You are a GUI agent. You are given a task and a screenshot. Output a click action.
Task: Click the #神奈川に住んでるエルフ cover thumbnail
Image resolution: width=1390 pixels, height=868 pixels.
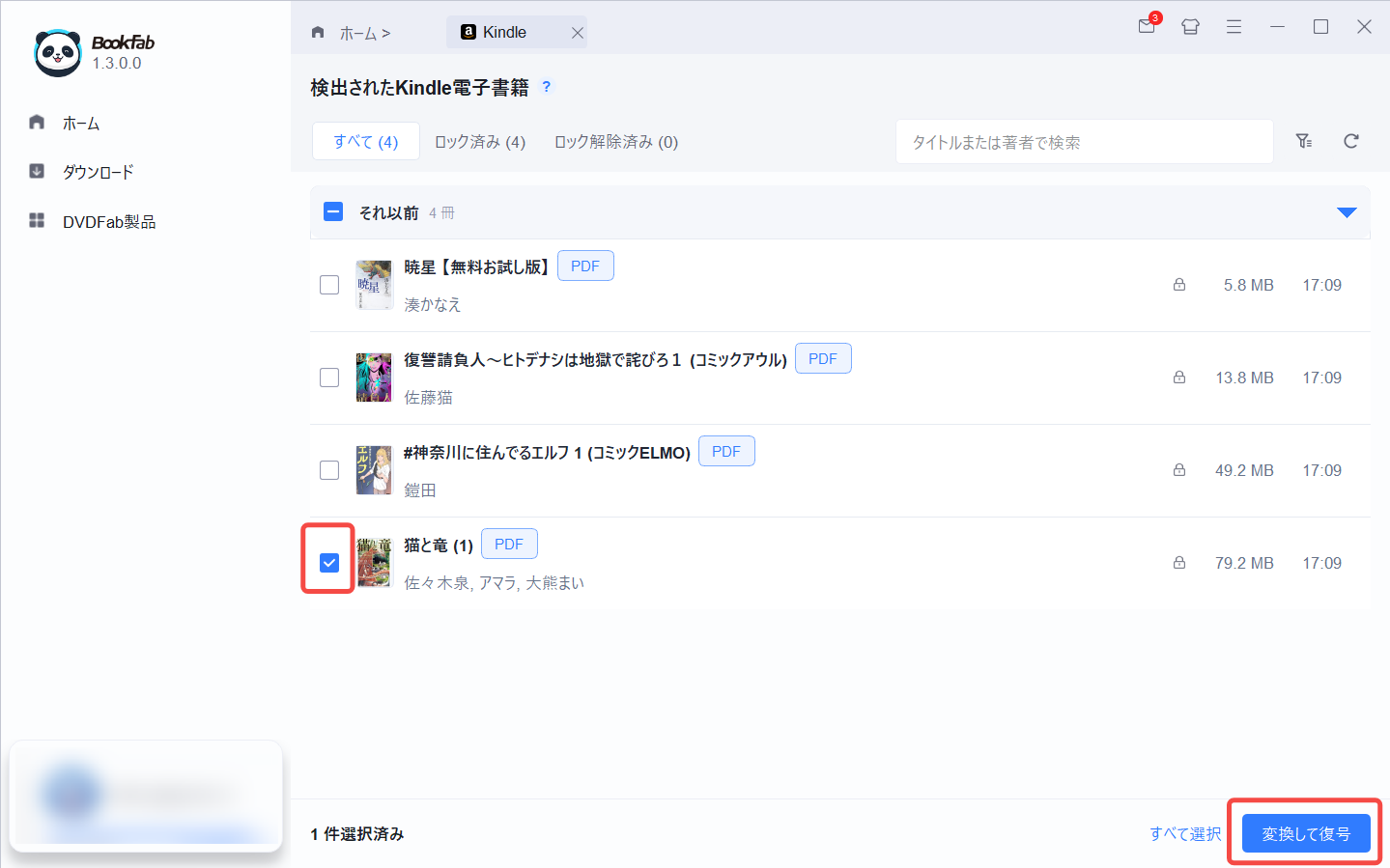(x=374, y=470)
